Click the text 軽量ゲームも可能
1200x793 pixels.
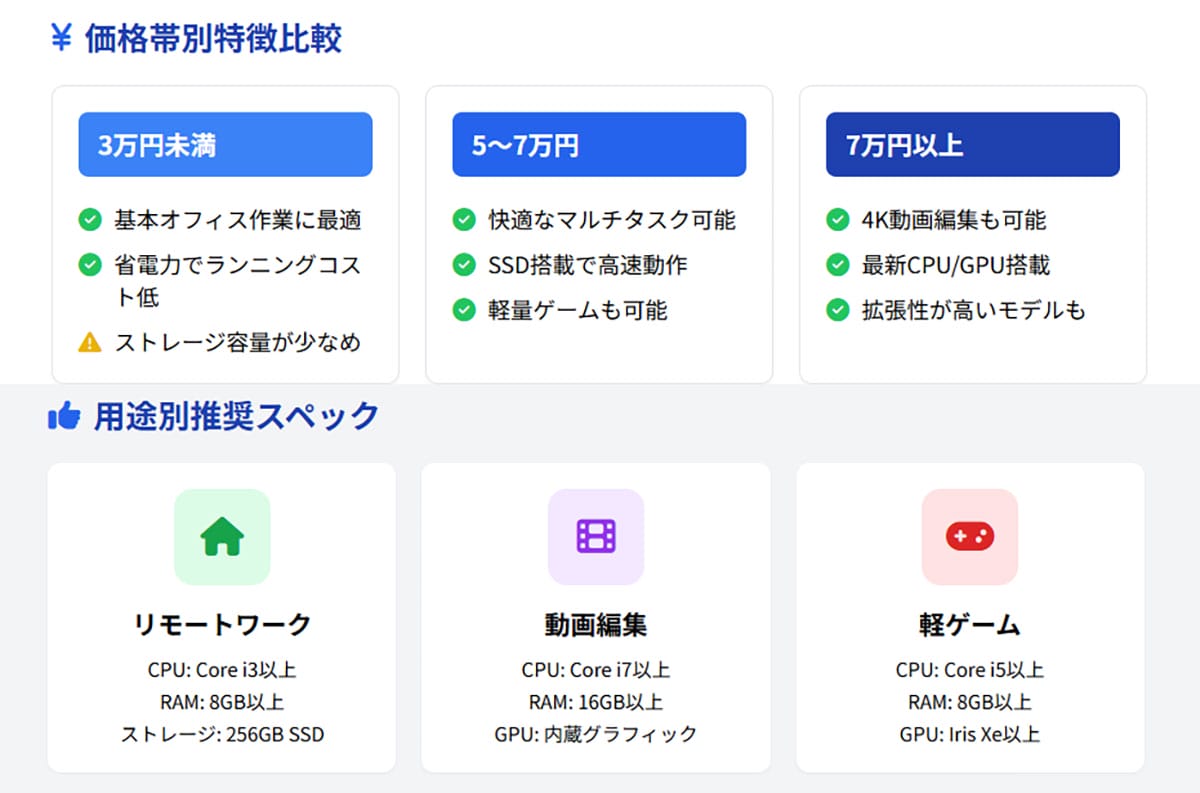click(x=578, y=310)
